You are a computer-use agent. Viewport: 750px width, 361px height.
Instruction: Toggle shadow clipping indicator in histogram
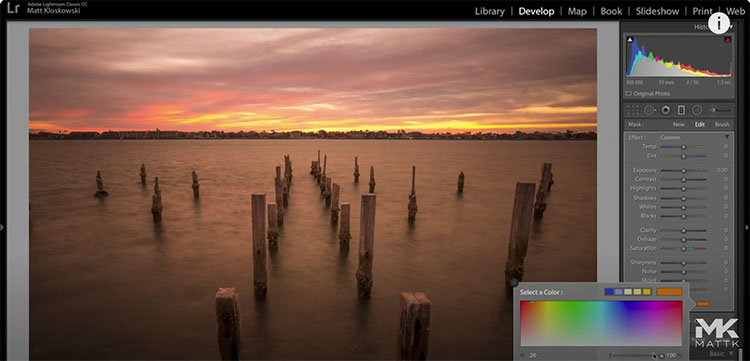click(x=630, y=40)
